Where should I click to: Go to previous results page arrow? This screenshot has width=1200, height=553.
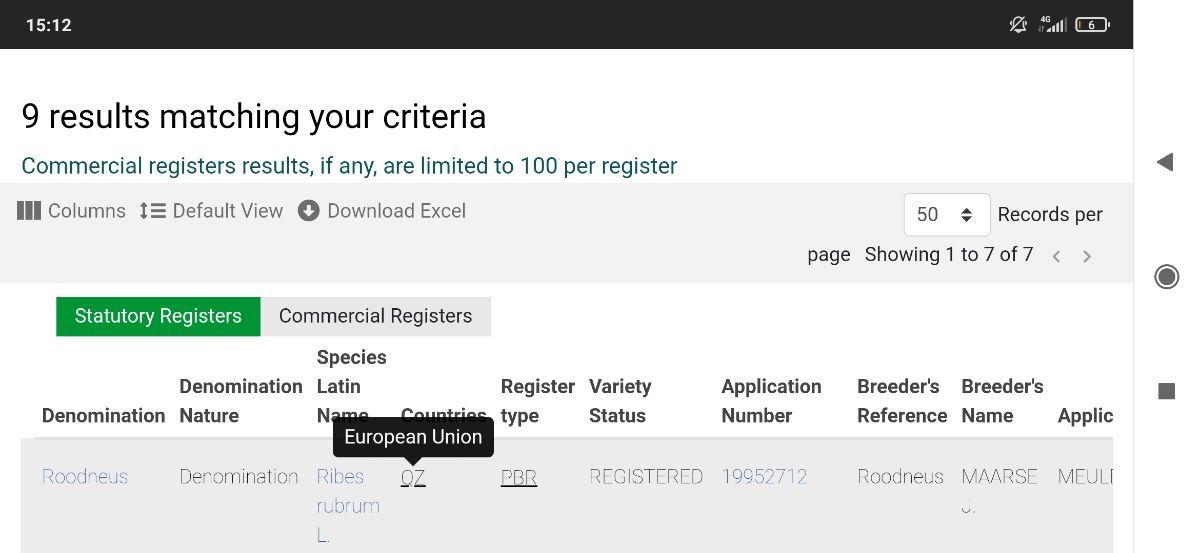pyautogui.click(x=1056, y=256)
